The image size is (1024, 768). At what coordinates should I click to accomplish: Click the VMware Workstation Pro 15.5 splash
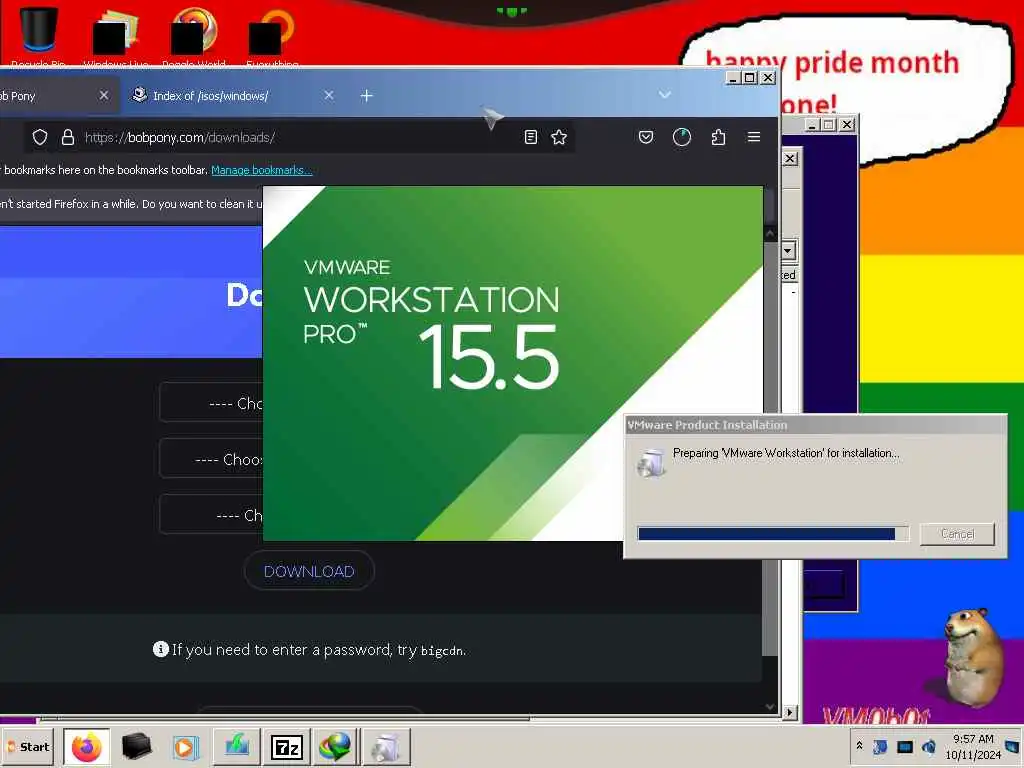click(x=513, y=363)
